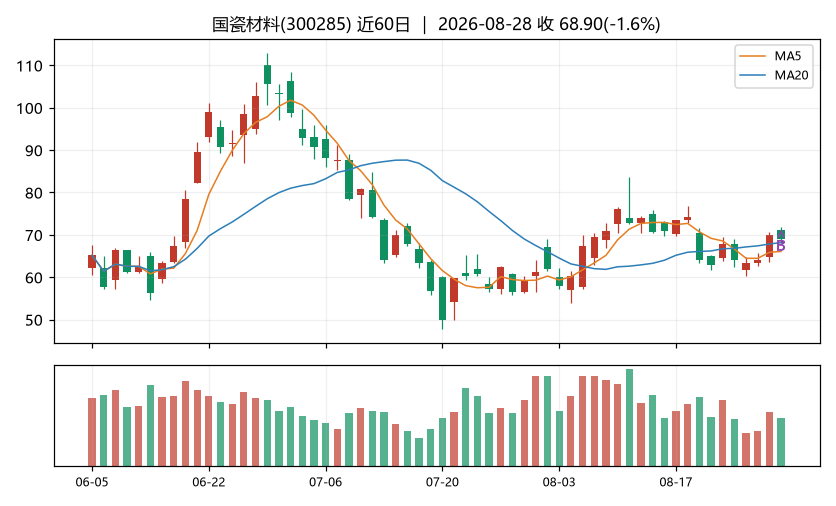Viewport: 836px width, 506px height.
Task: Click the 50 price axis label
Action: (33, 320)
